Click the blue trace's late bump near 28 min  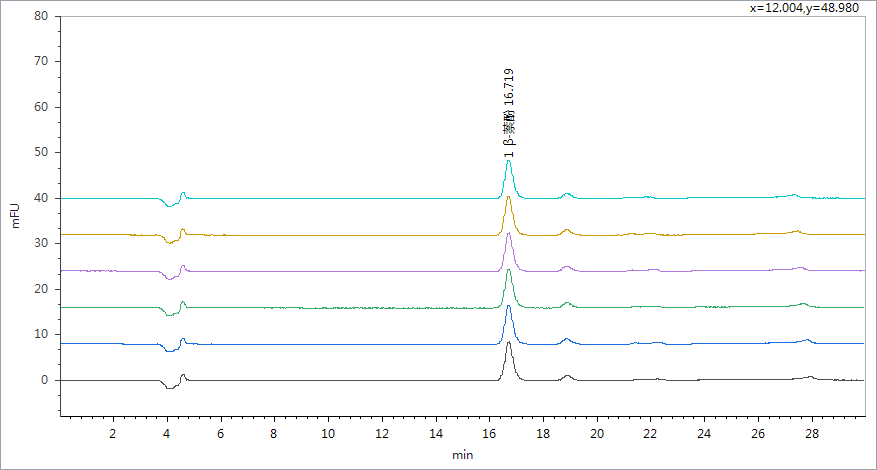coord(807,340)
